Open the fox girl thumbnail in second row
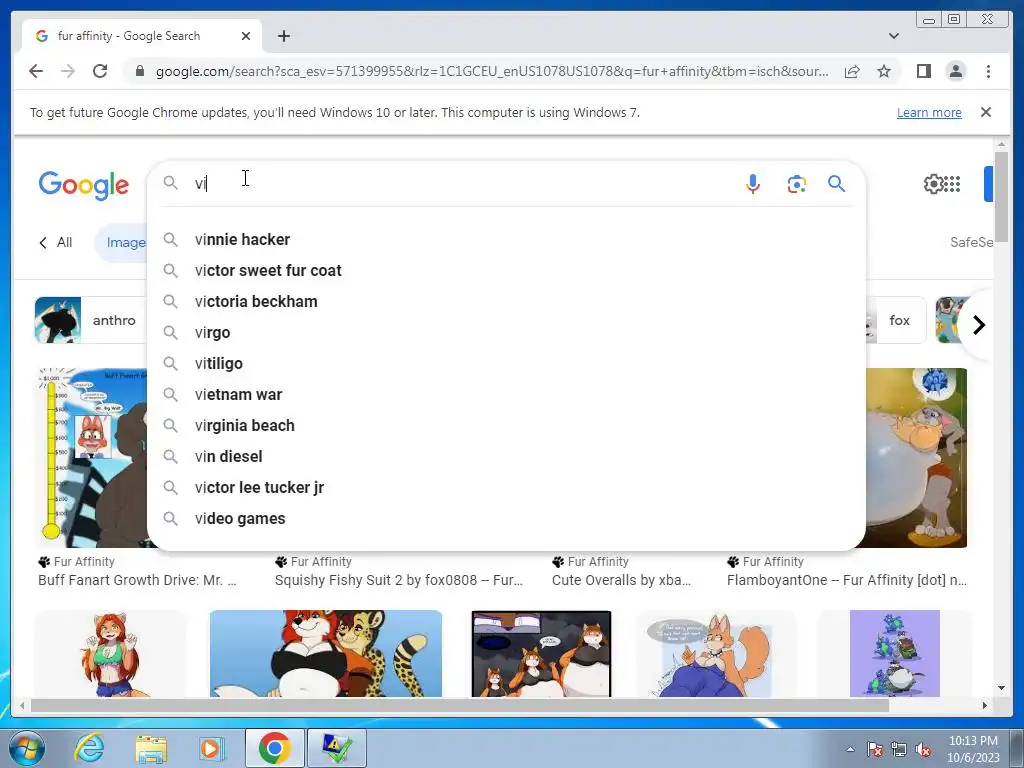This screenshot has width=1024, height=768. pos(110,654)
